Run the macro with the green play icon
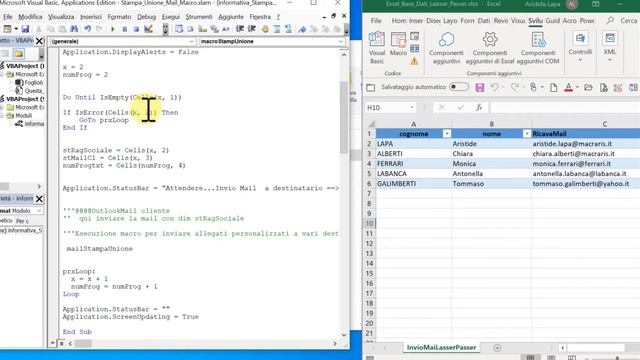Image resolution: width=640 pixels, height=360 pixels. point(113,29)
